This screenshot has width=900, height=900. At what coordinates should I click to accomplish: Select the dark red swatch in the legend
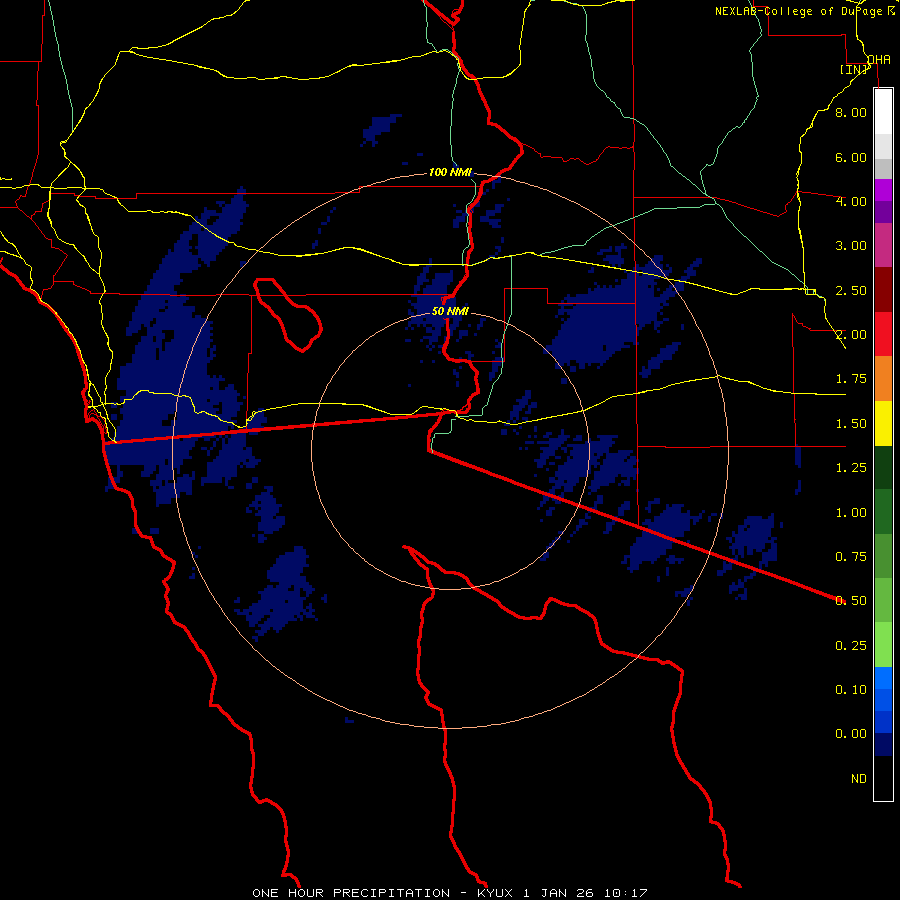click(883, 290)
